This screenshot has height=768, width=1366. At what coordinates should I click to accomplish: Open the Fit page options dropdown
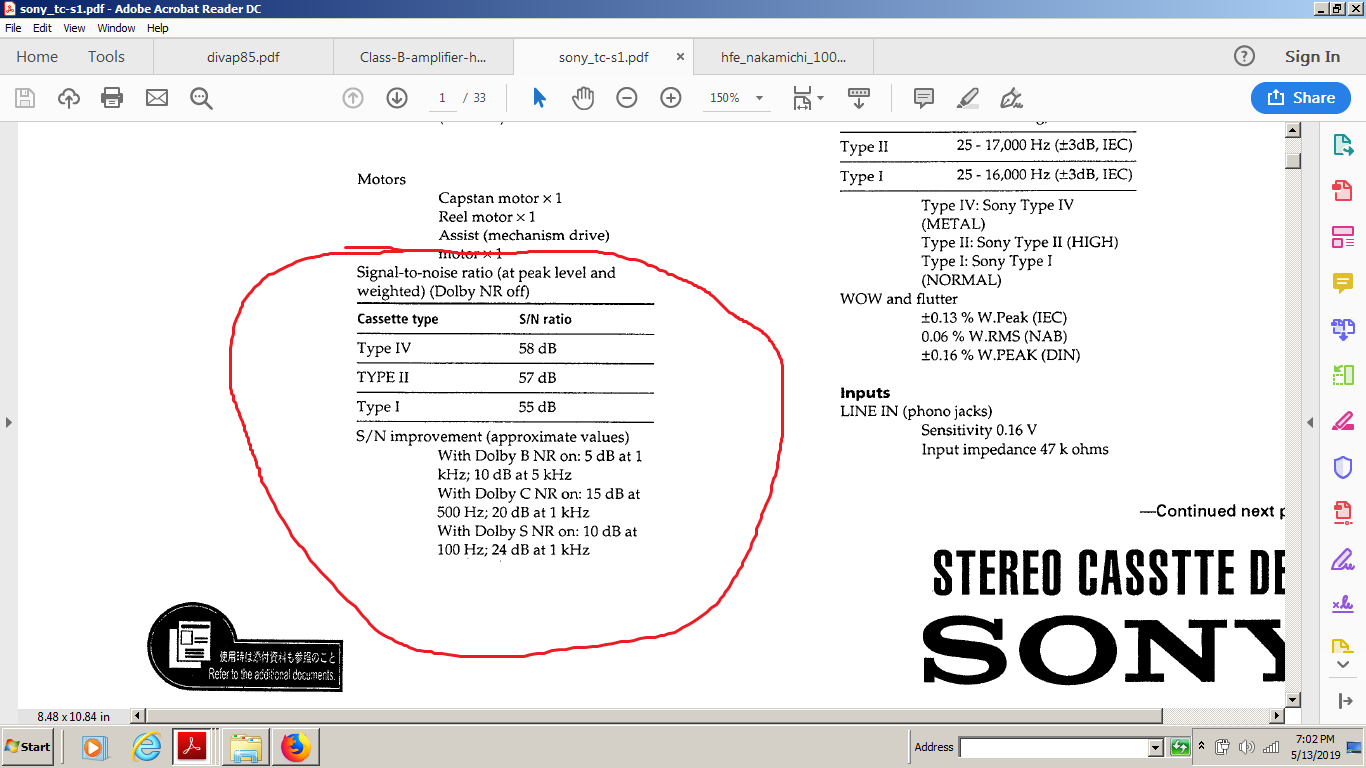(808, 98)
